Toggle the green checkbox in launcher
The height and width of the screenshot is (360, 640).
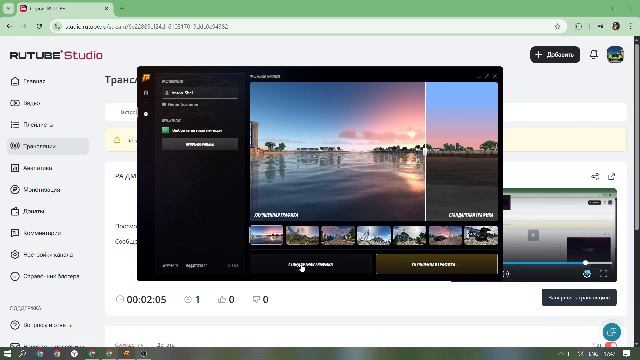coord(165,130)
